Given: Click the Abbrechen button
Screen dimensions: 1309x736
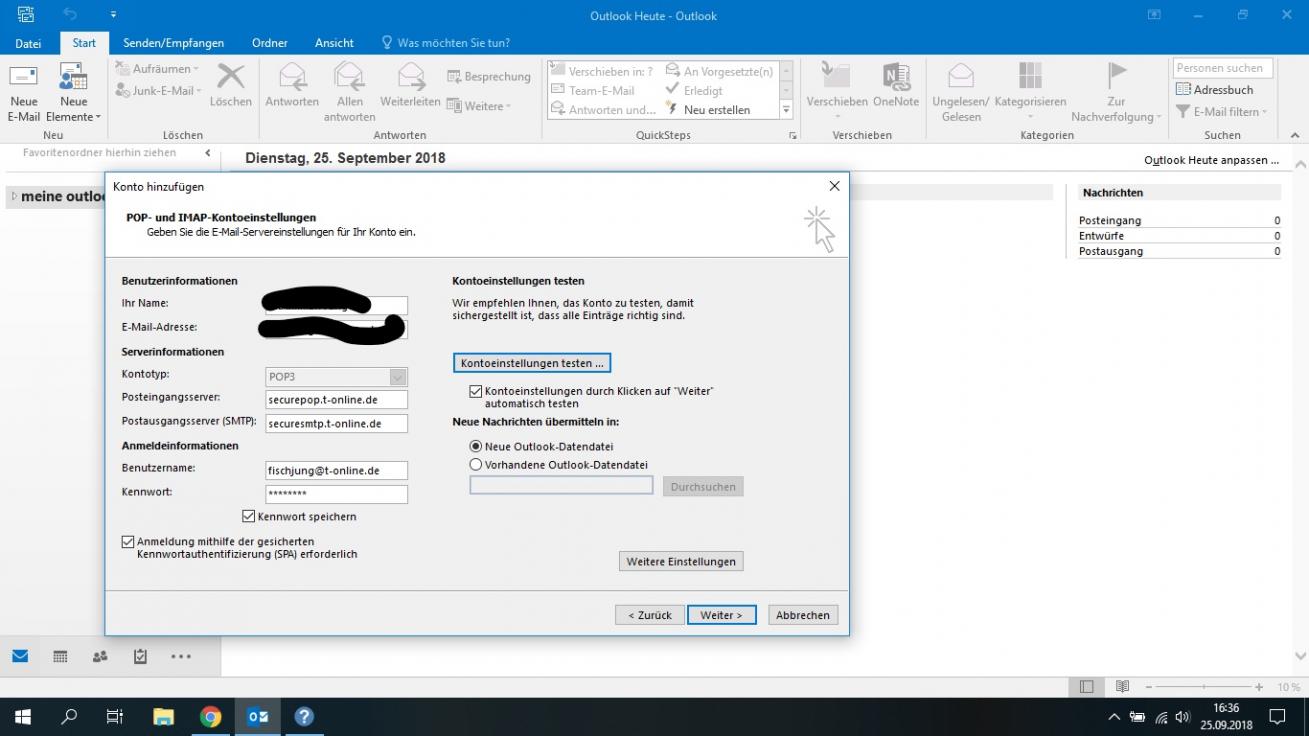Looking at the screenshot, I should coord(803,615).
